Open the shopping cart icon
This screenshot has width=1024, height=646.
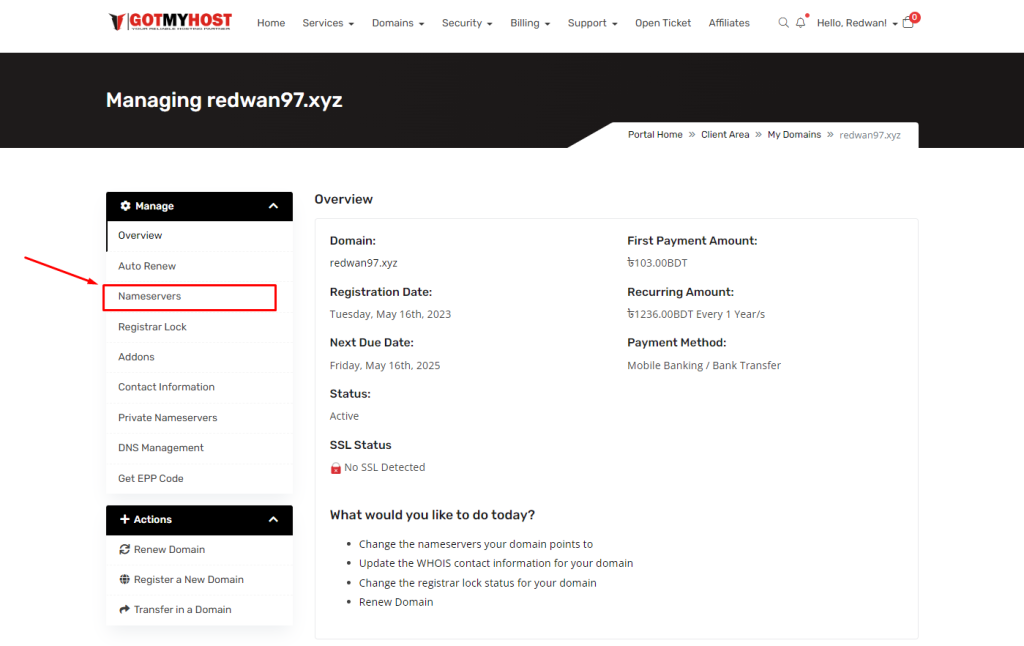908,23
